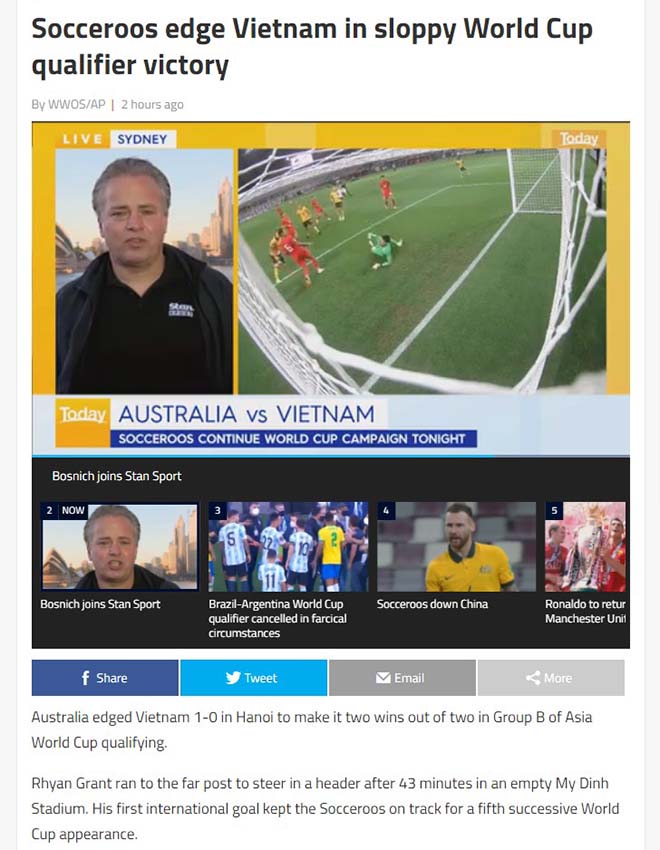Click Brazil-Argentina World Cup qualifier caption
Image resolution: width=660 pixels, height=850 pixels.
[277, 619]
